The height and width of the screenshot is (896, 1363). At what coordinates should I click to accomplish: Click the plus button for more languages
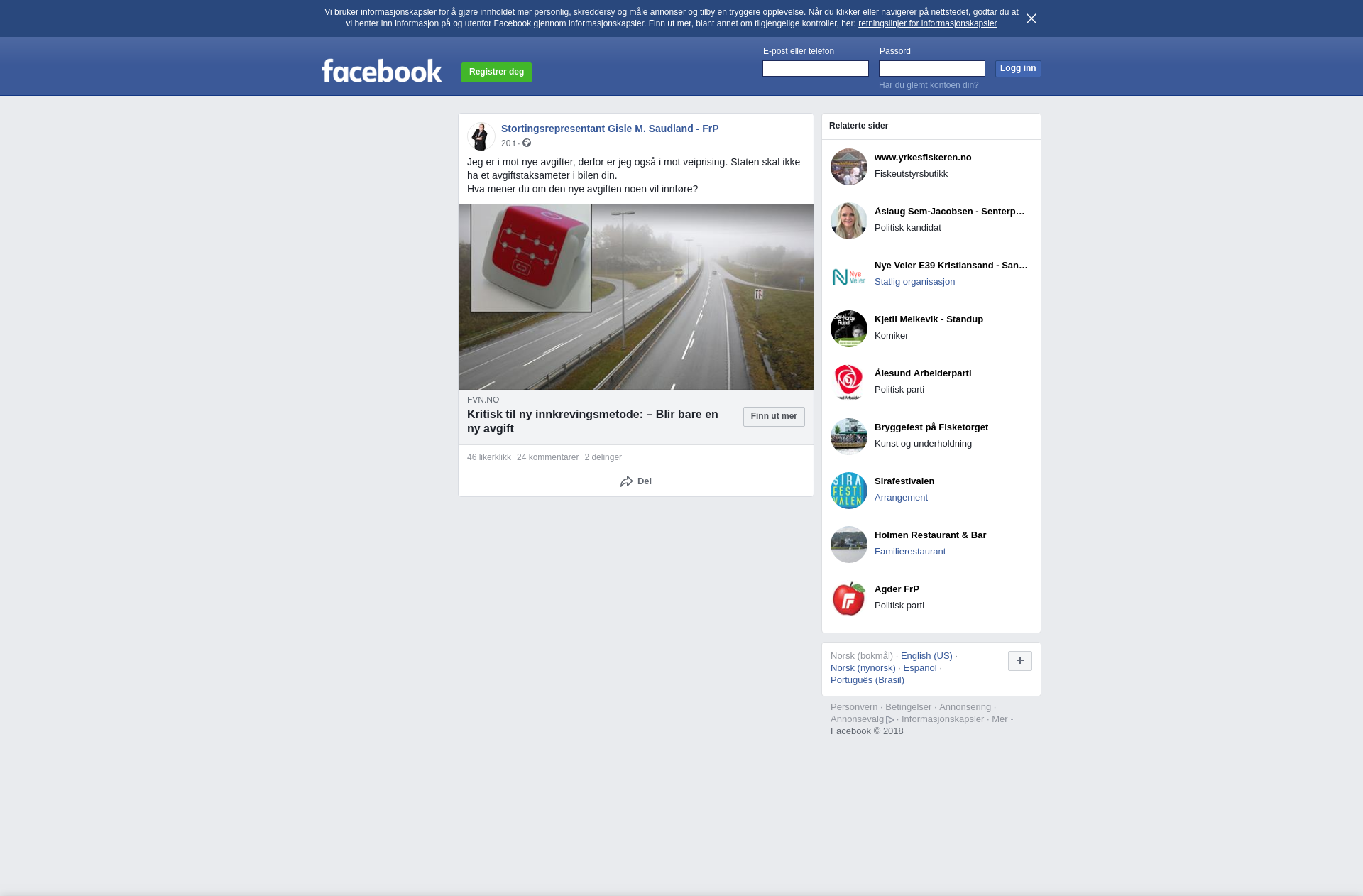pos(1020,661)
